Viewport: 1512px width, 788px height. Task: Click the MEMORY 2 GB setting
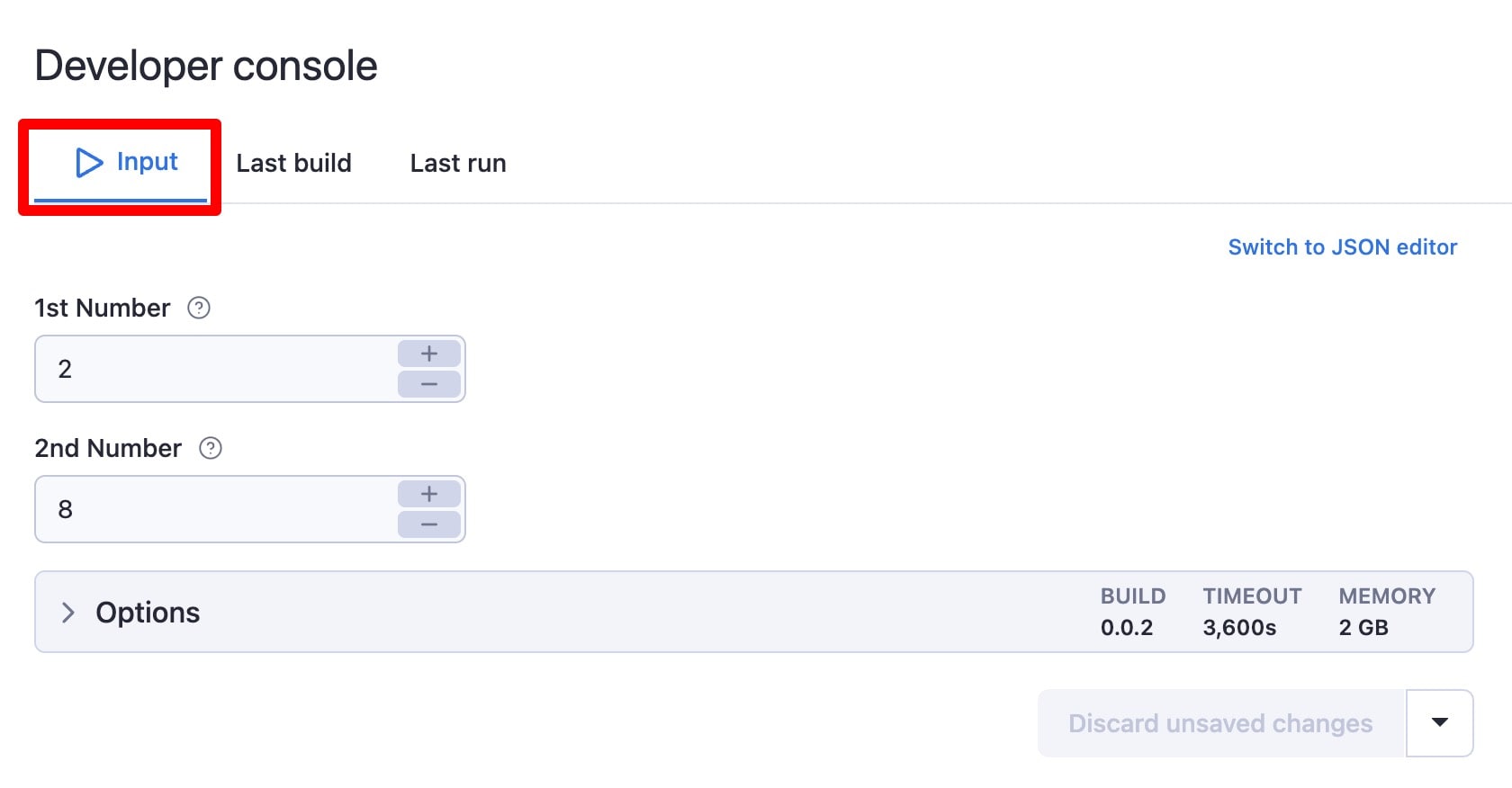pyautogui.click(x=1386, y=612)
